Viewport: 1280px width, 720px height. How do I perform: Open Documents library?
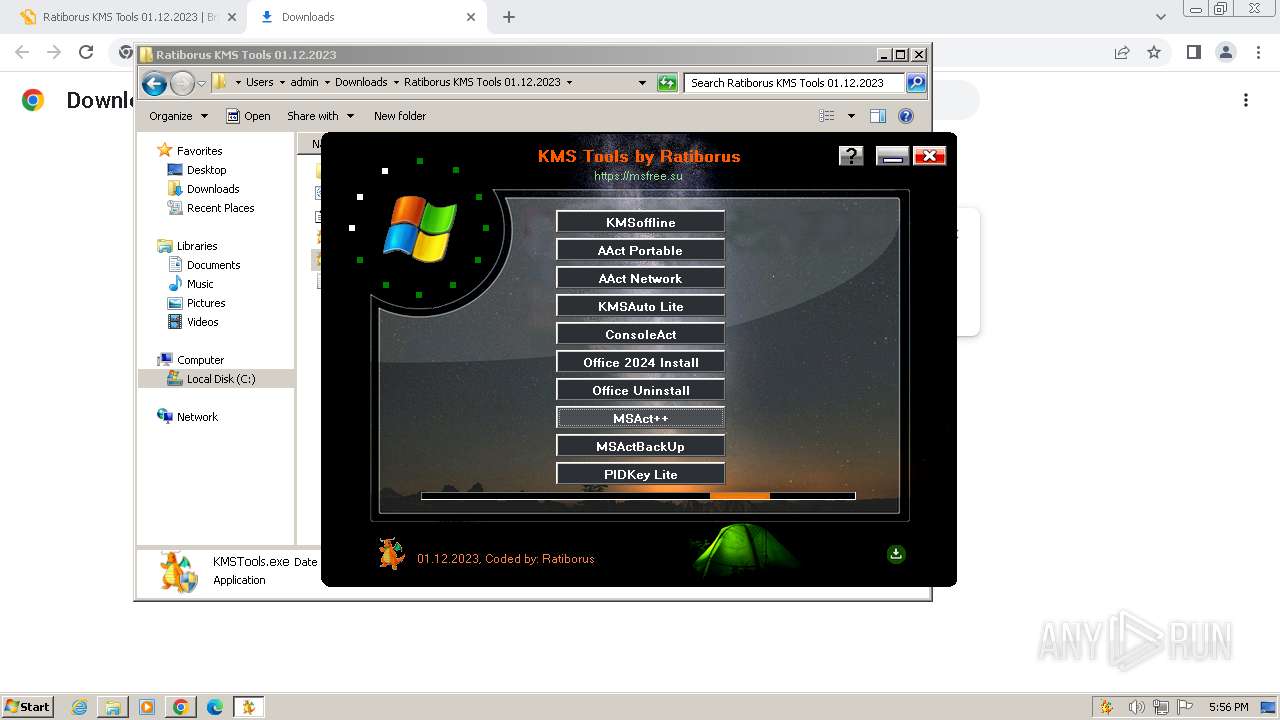click(x=213, y=265)
